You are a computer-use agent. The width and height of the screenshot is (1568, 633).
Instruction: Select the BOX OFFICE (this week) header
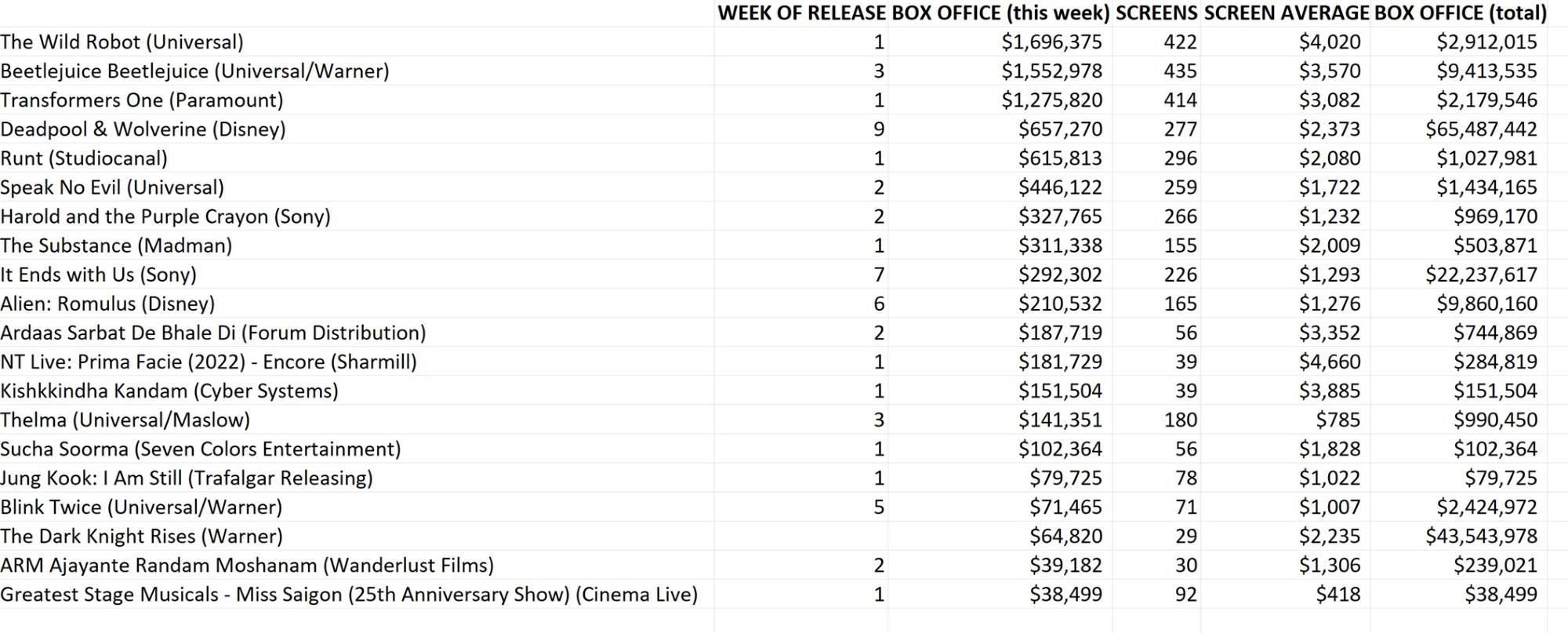click(1000, 13)
